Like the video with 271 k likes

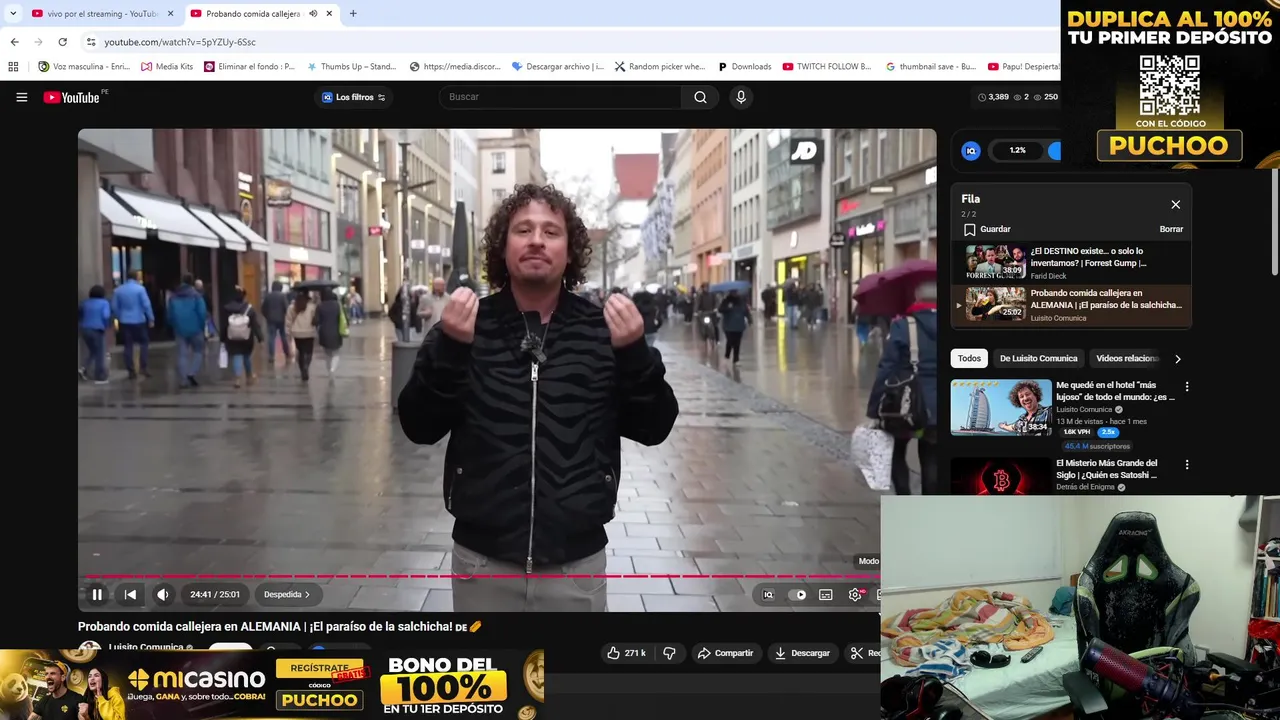click(x=626, y=653)
